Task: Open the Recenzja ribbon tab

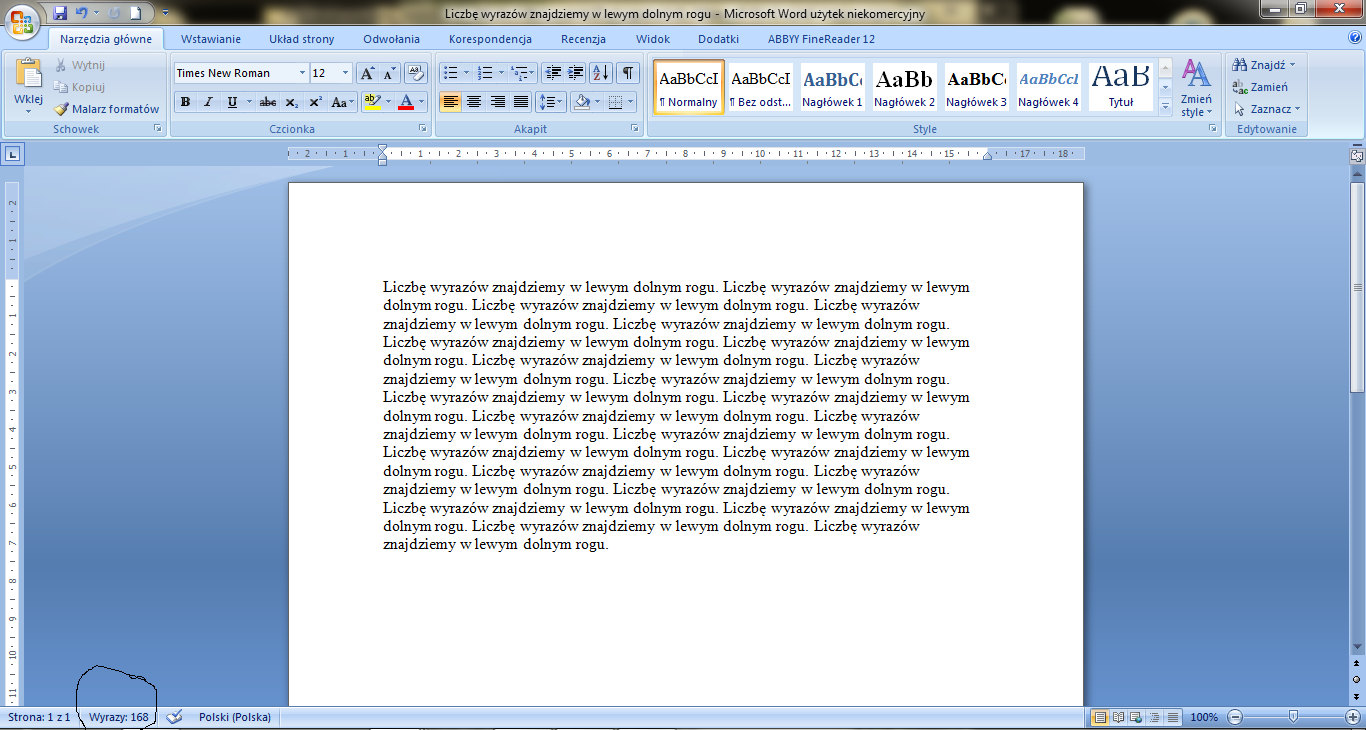Action: tap(583, 39)
